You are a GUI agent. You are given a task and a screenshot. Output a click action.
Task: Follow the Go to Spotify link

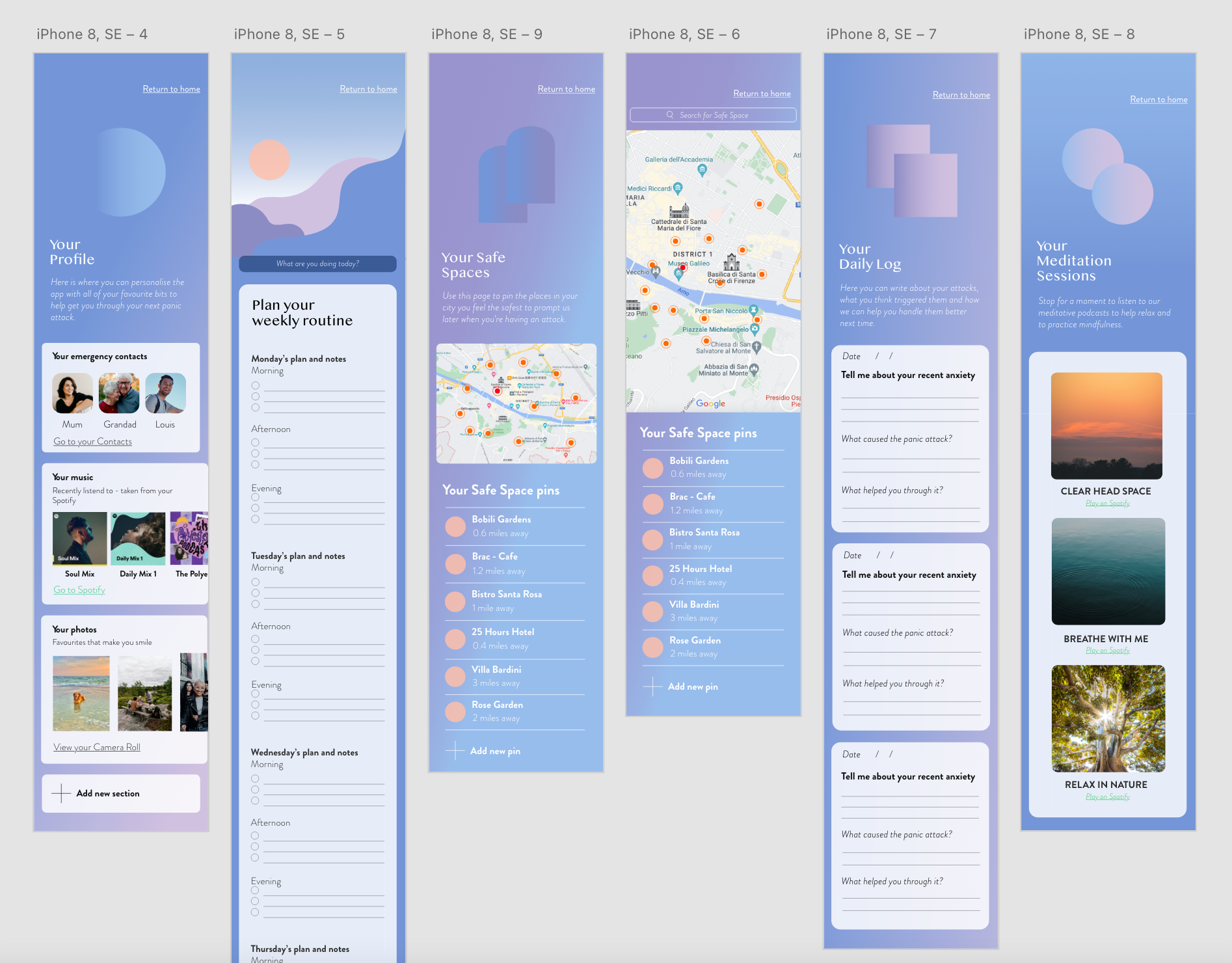79,590
